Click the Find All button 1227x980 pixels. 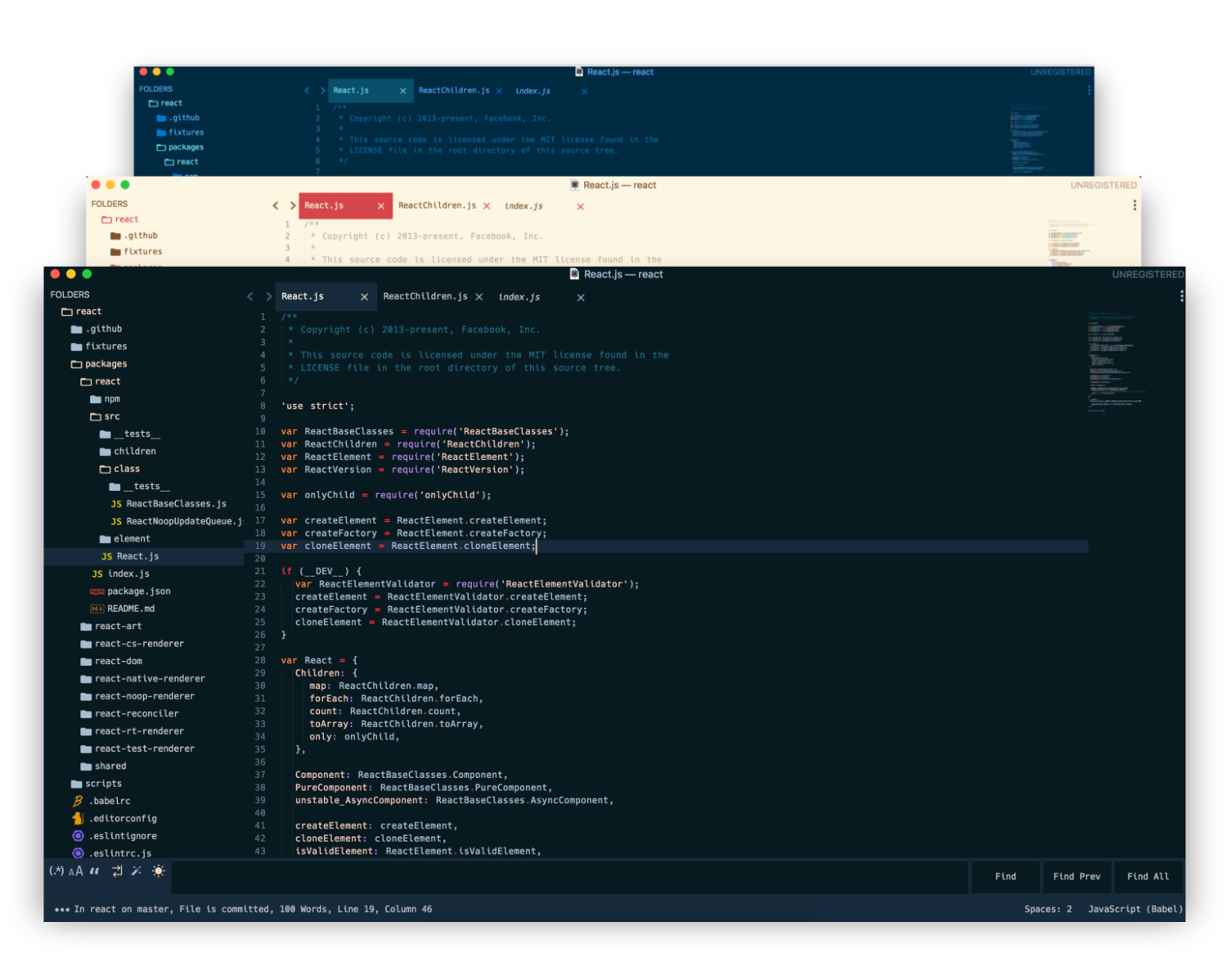tap(1148, 876)
